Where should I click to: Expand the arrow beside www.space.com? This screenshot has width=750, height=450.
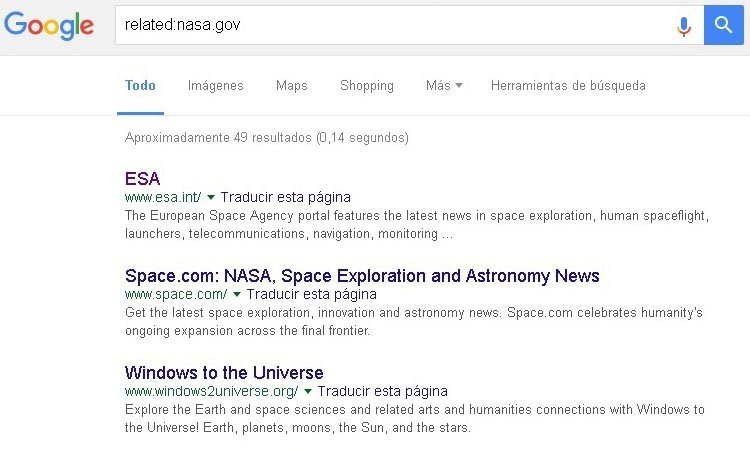(237, 295)
